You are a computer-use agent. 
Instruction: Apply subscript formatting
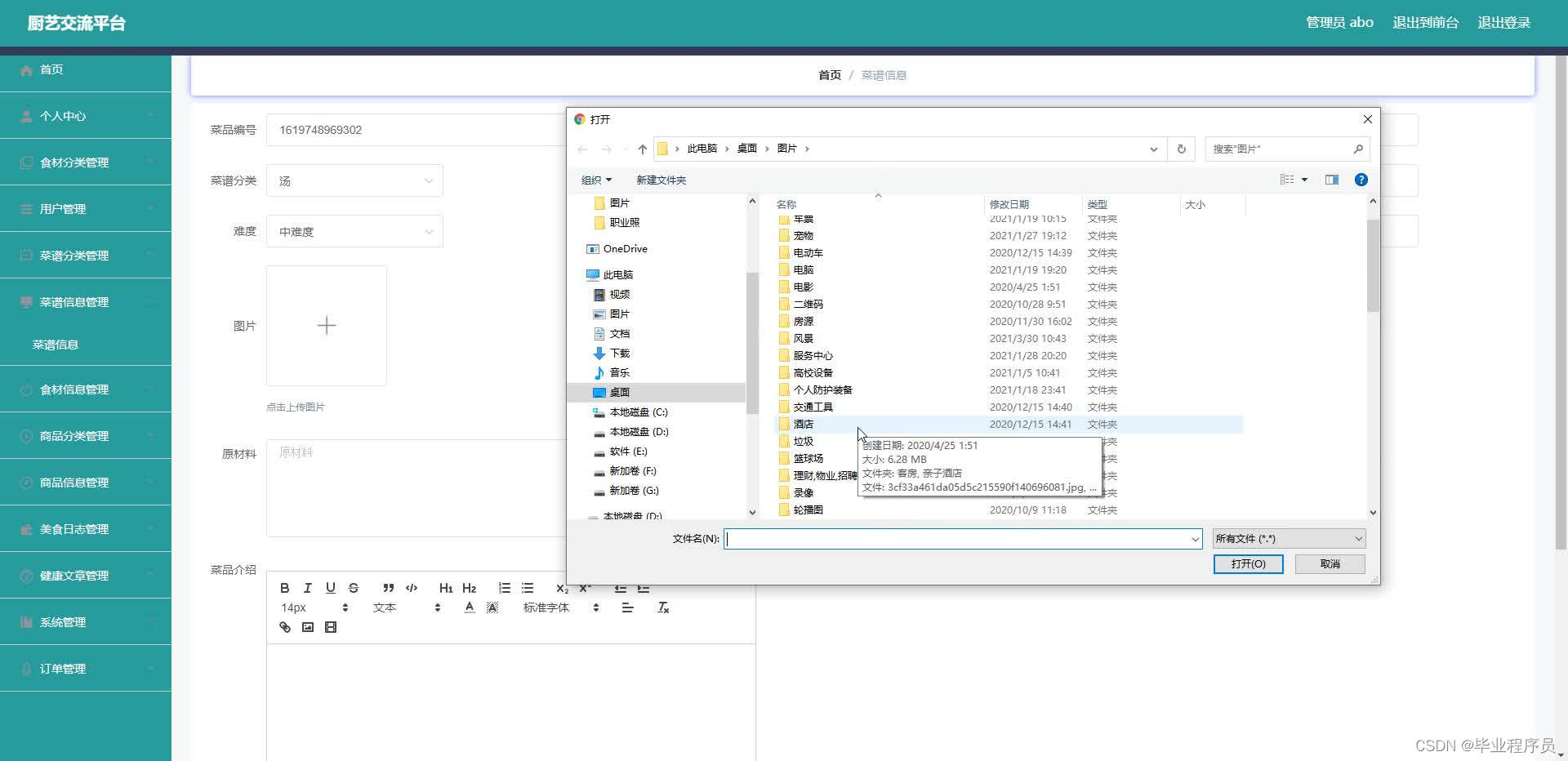tap(562, 588)
